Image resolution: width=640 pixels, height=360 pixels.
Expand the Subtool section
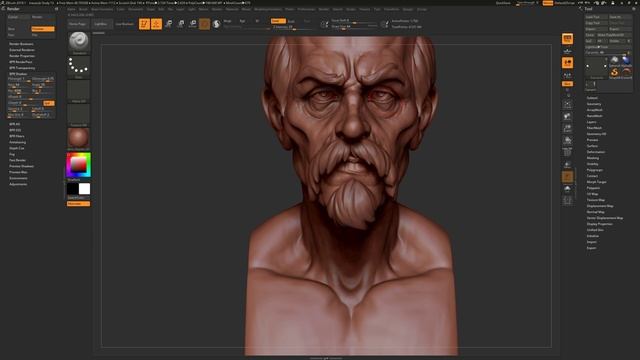[592, 98]
